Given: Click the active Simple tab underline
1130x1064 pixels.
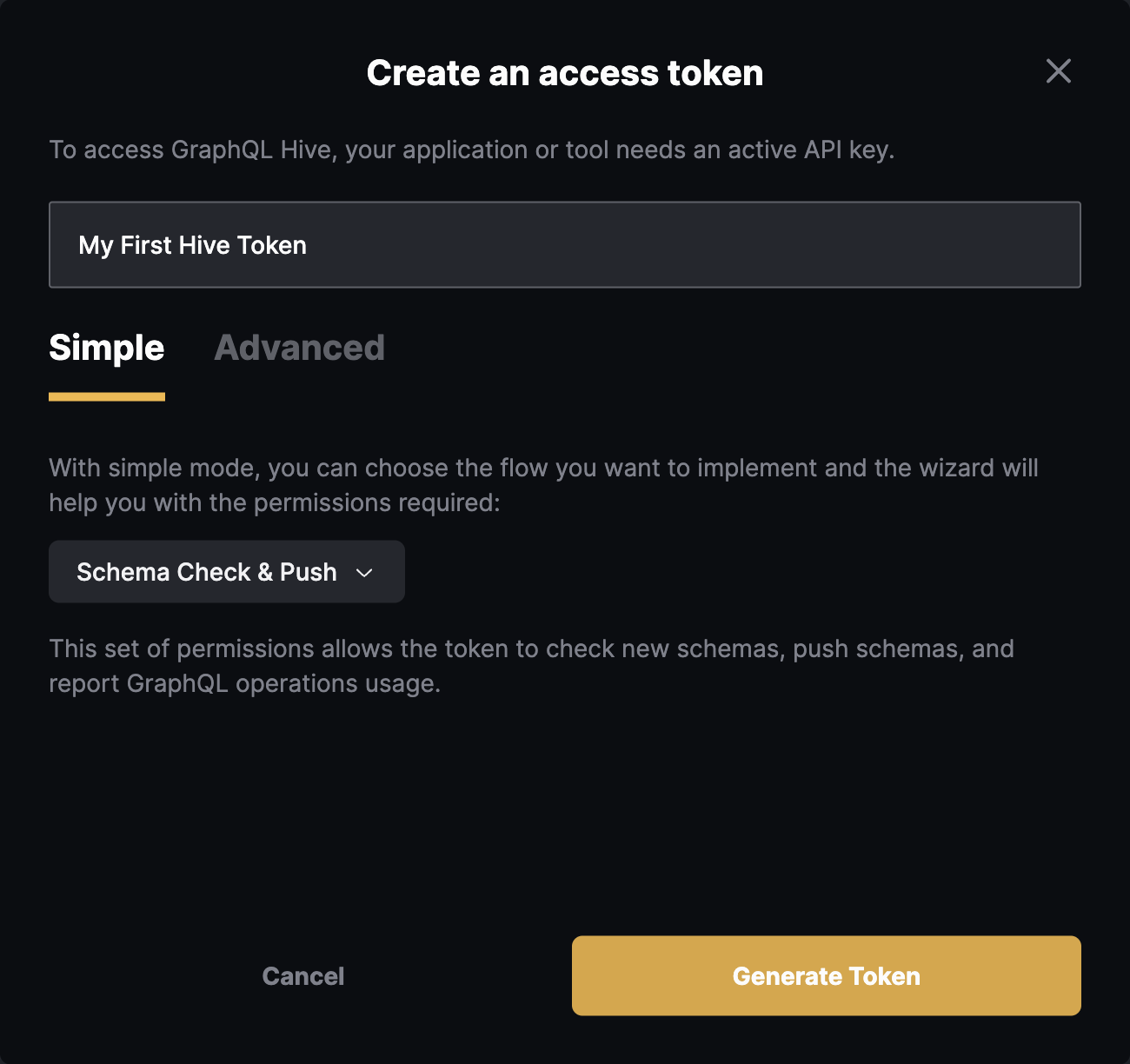Looking at the screenshot, I should [106, 397].
